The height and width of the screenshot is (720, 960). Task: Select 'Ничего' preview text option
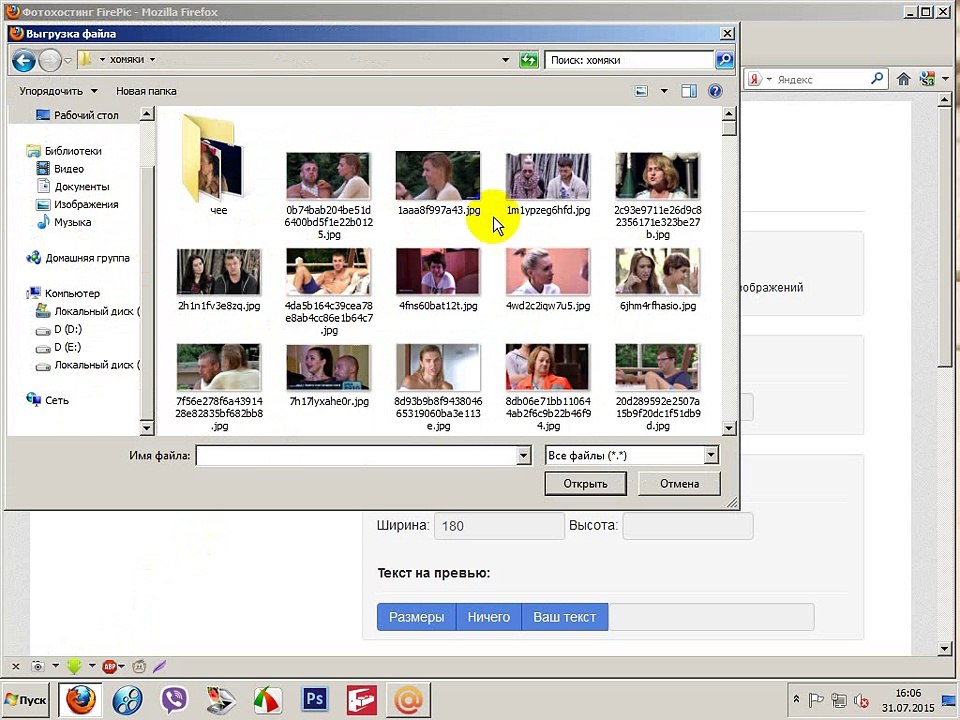point(489,617)
